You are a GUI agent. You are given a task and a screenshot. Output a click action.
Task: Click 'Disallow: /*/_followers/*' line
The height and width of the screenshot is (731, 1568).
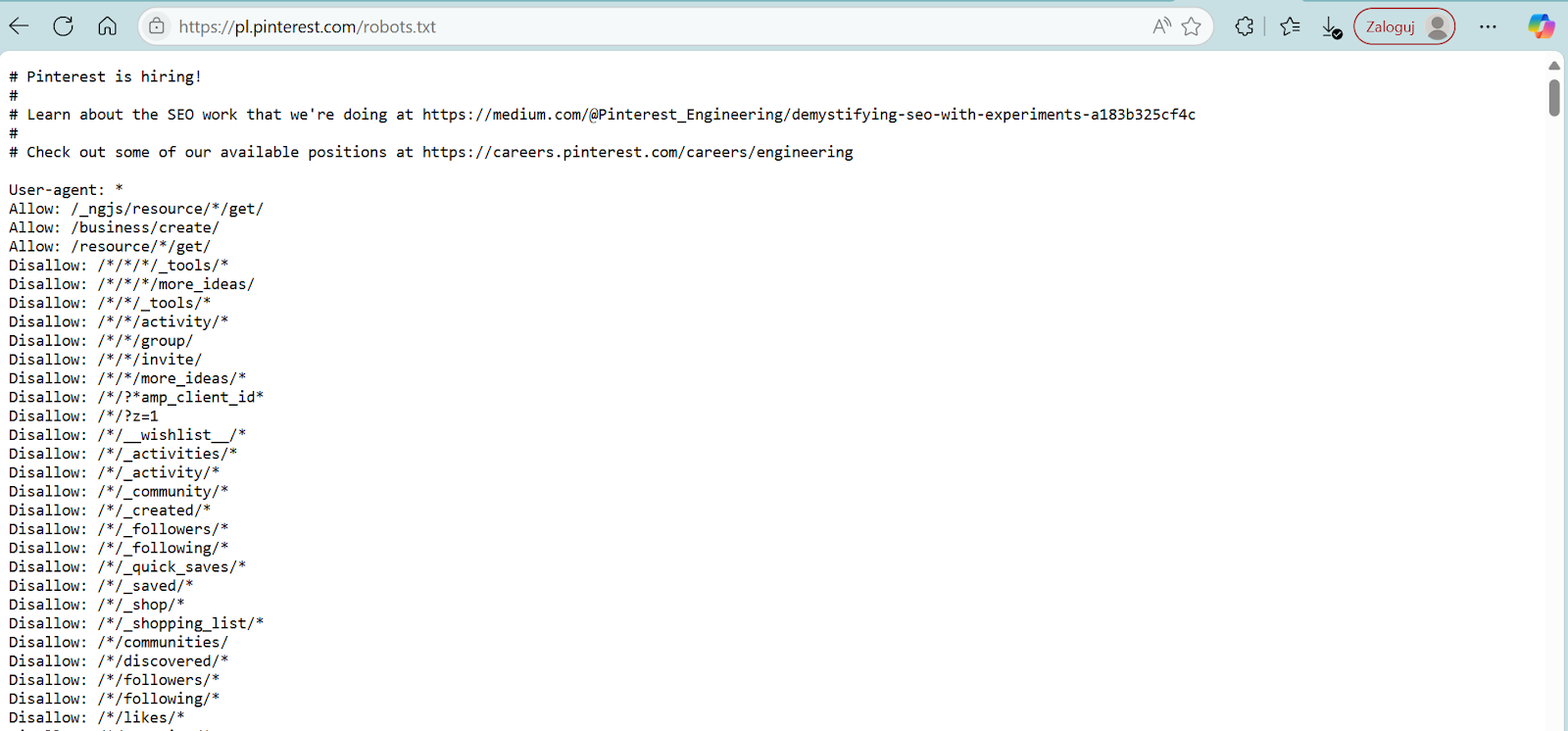(x=119, y=529)
